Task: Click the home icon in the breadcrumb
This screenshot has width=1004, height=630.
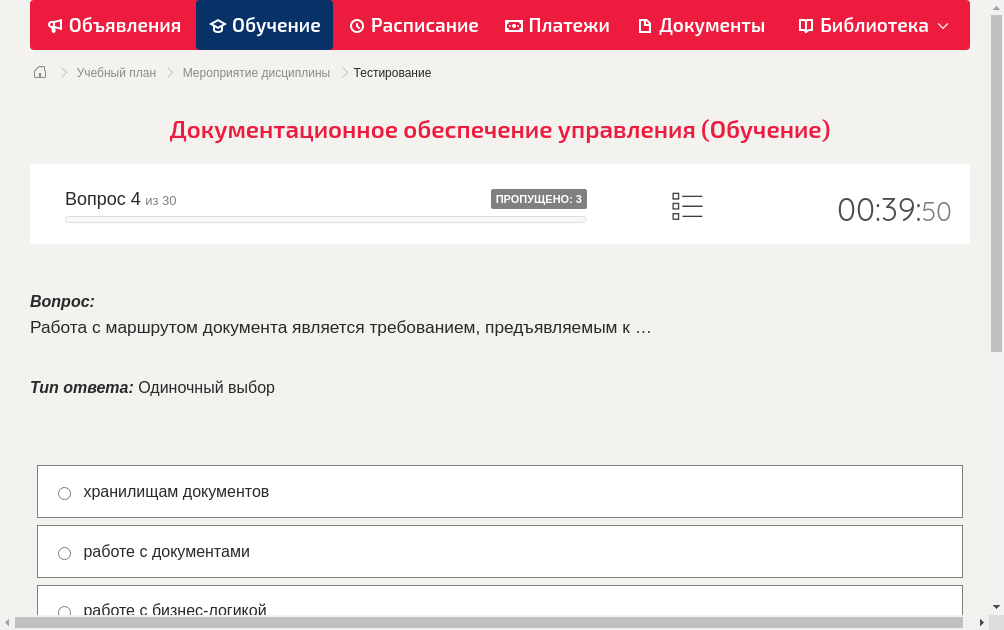Action: tap(39, 72)
